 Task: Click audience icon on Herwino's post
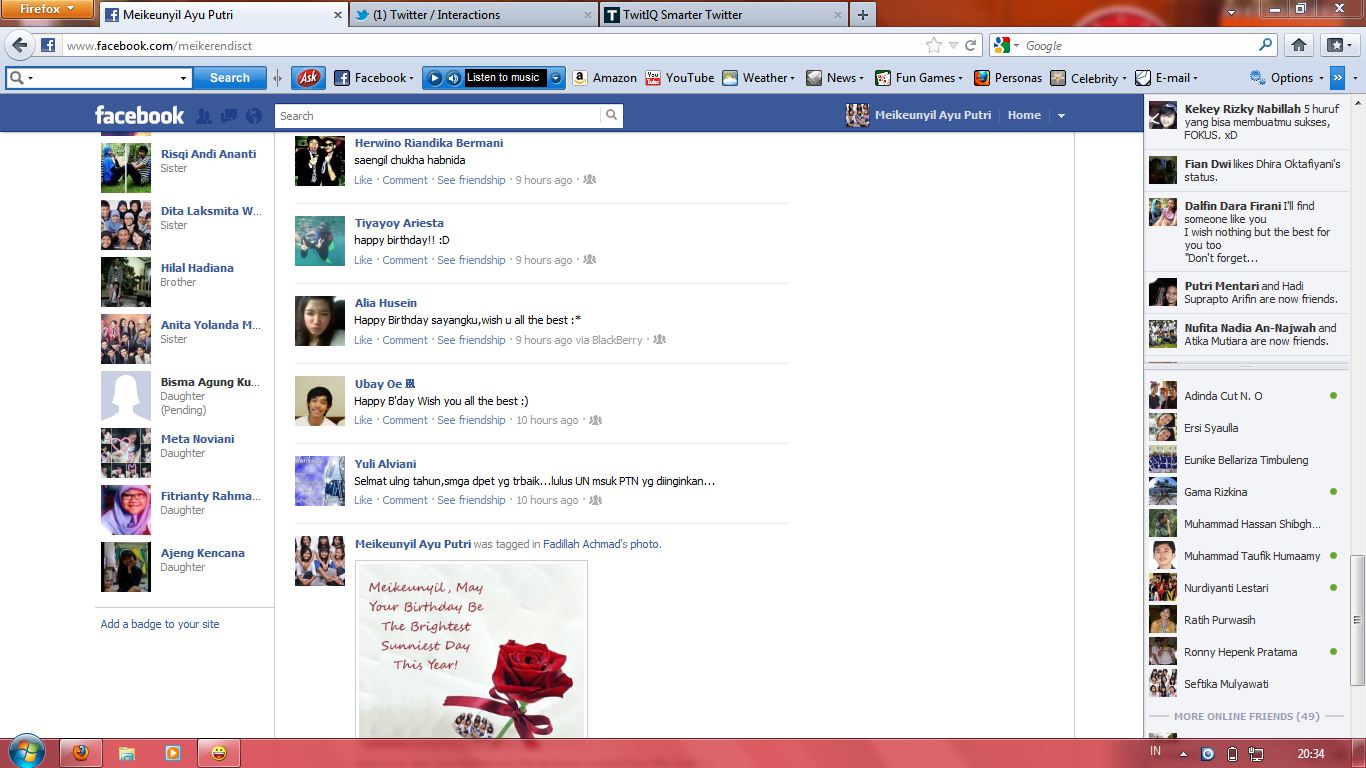click(590, 180)
